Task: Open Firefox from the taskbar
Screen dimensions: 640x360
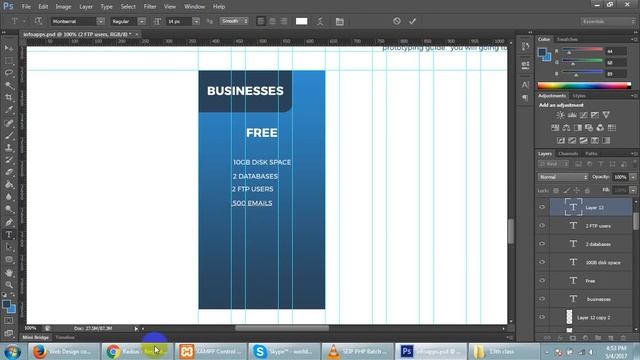Action: pos(64,351)
